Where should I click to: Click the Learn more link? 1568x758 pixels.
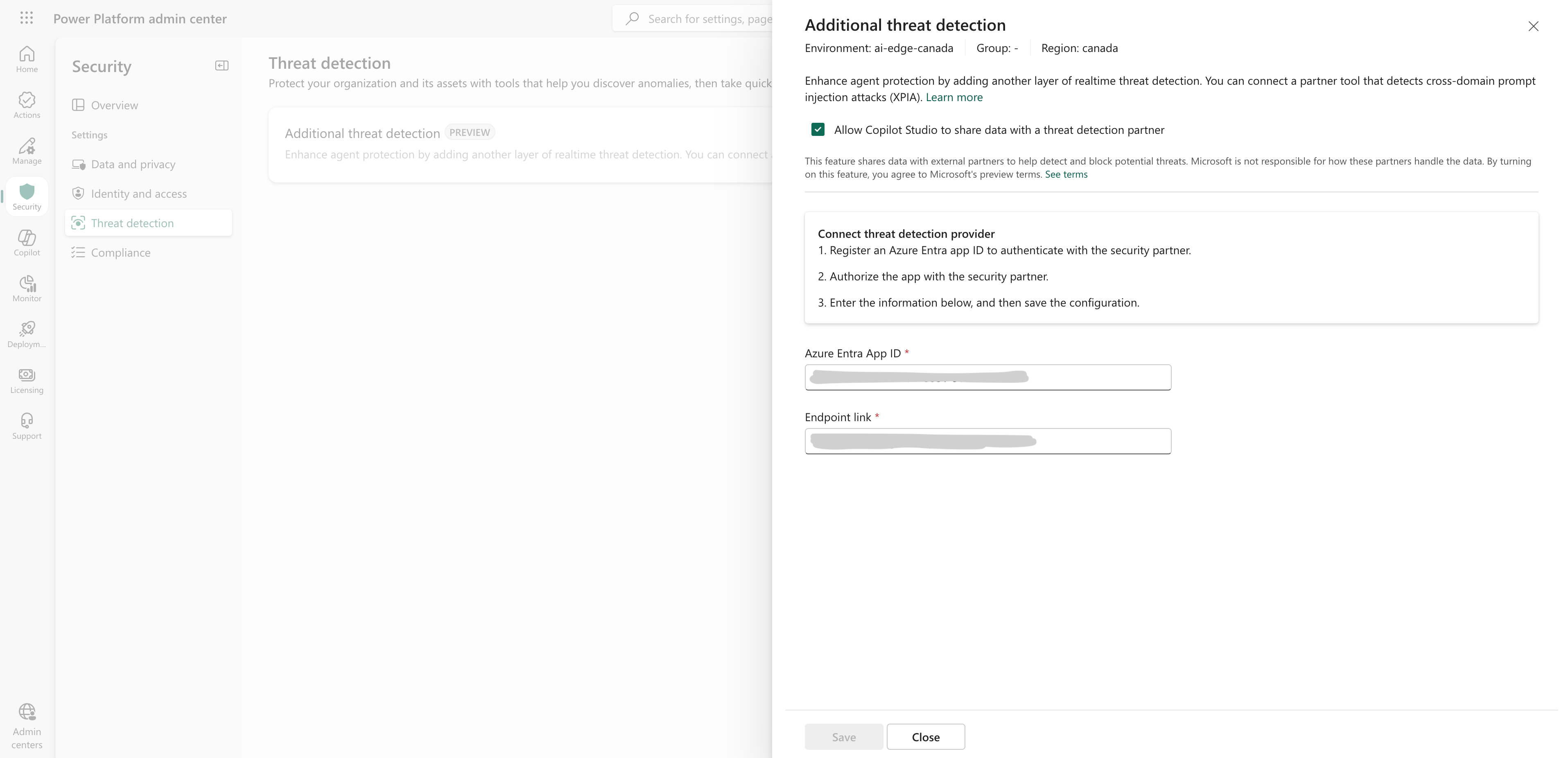[x=953, y=97]
